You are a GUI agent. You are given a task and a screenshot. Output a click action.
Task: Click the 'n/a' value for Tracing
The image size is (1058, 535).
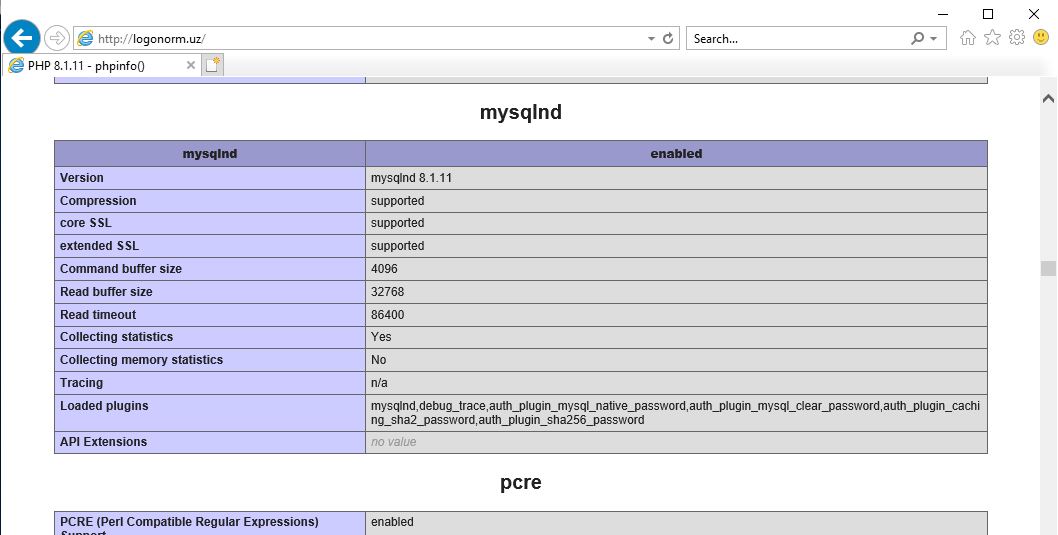coord(379,383)
